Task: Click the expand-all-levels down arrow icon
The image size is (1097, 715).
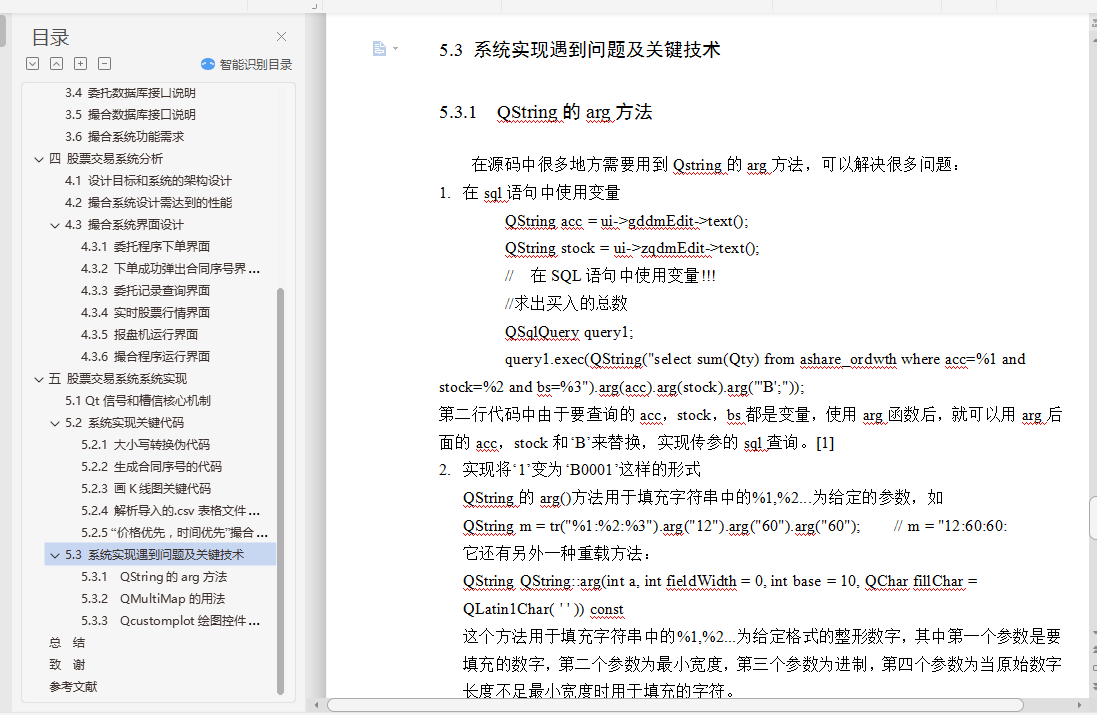Action: [32, 64]
